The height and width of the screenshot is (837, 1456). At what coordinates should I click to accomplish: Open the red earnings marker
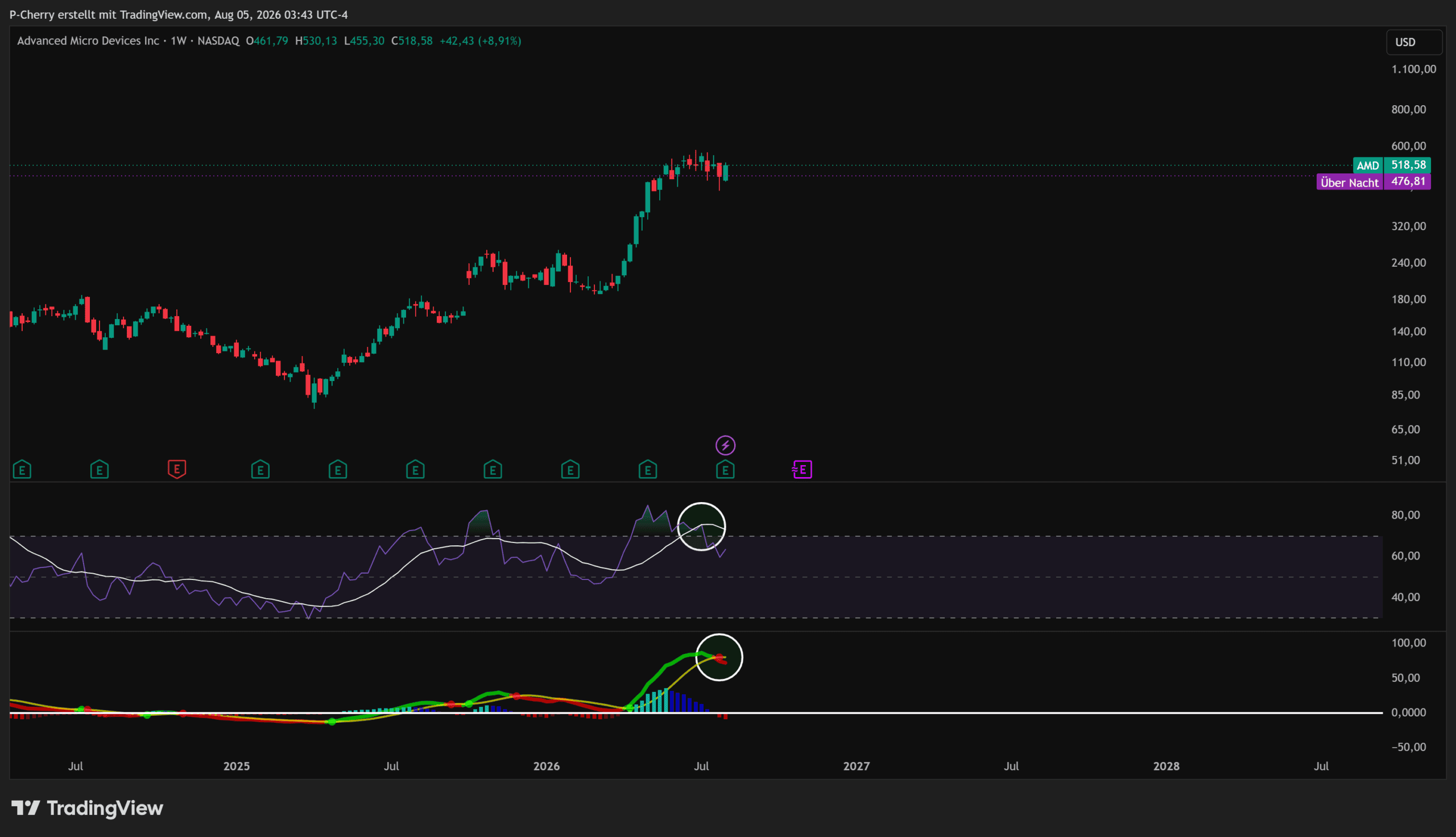[x=177, y=469]
